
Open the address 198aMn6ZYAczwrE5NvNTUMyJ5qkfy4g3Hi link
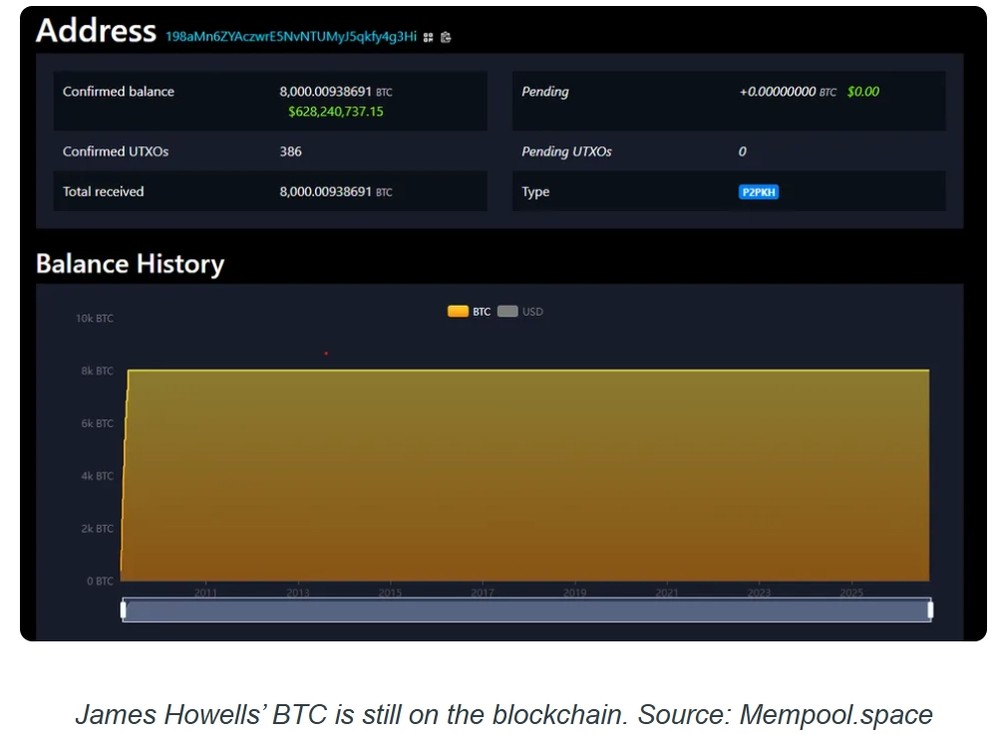(x=291, y=37)
